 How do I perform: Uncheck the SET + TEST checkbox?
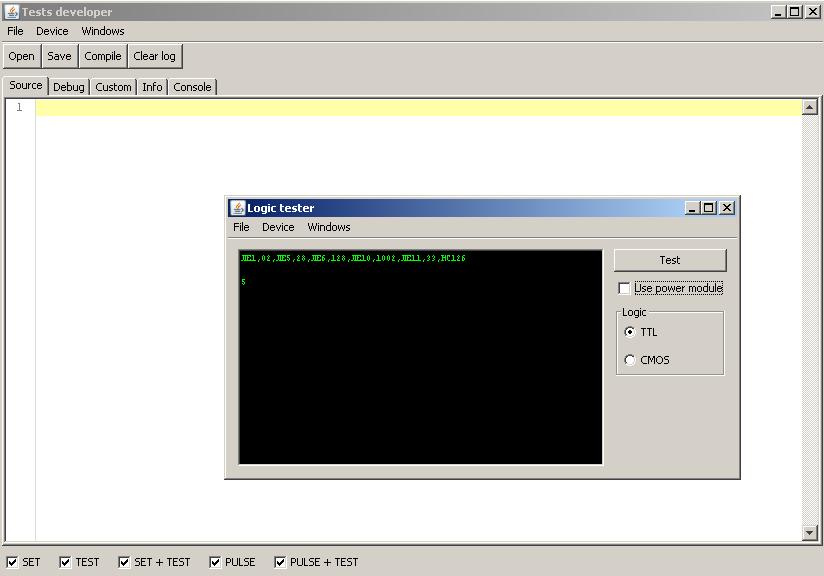[x=125, y=562]
